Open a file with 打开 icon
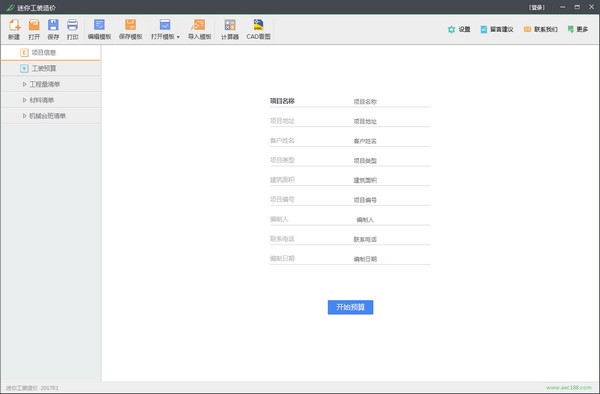 [x=34, y=29]
